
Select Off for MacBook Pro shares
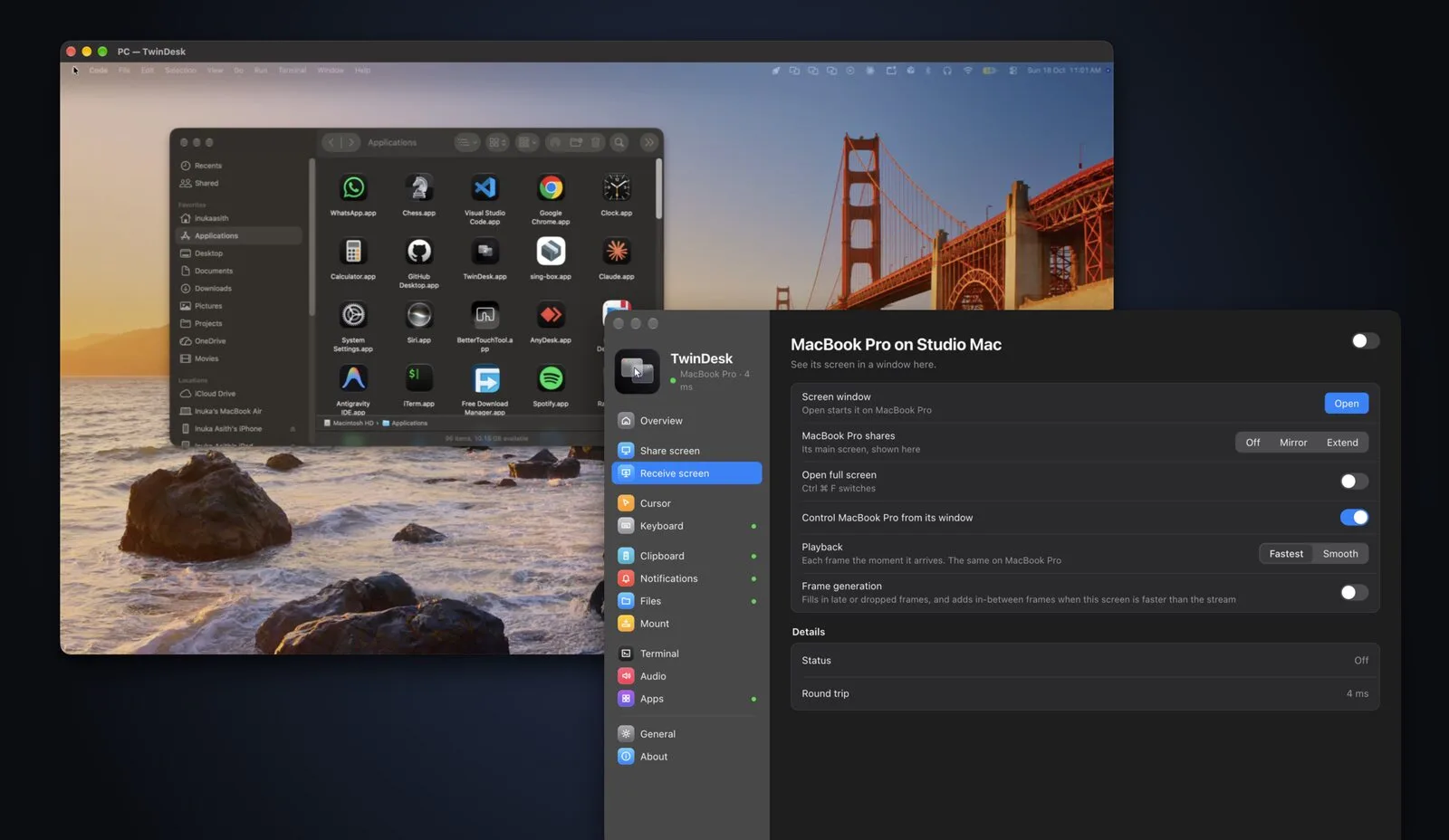pos(1252,443)
